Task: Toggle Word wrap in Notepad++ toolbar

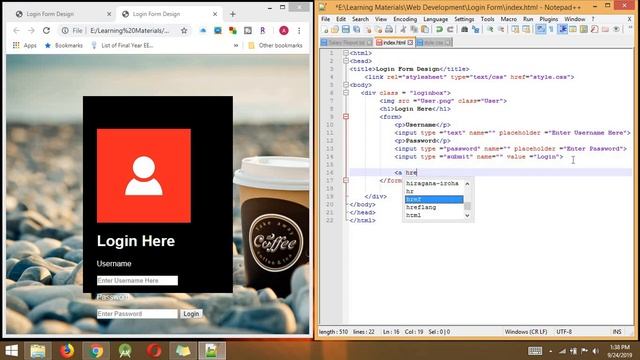Action: tap(540, 29)
